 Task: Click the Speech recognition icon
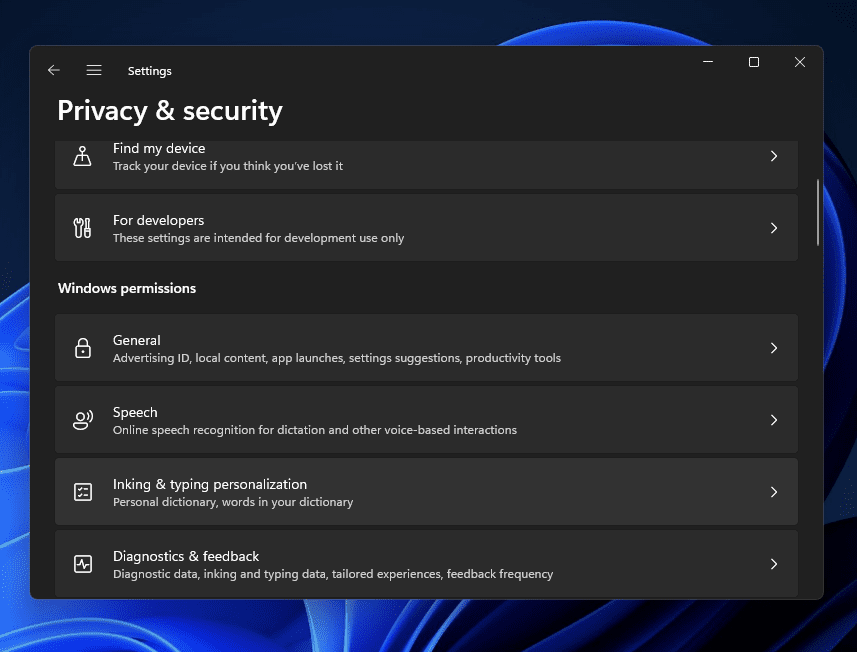[83, 420]
